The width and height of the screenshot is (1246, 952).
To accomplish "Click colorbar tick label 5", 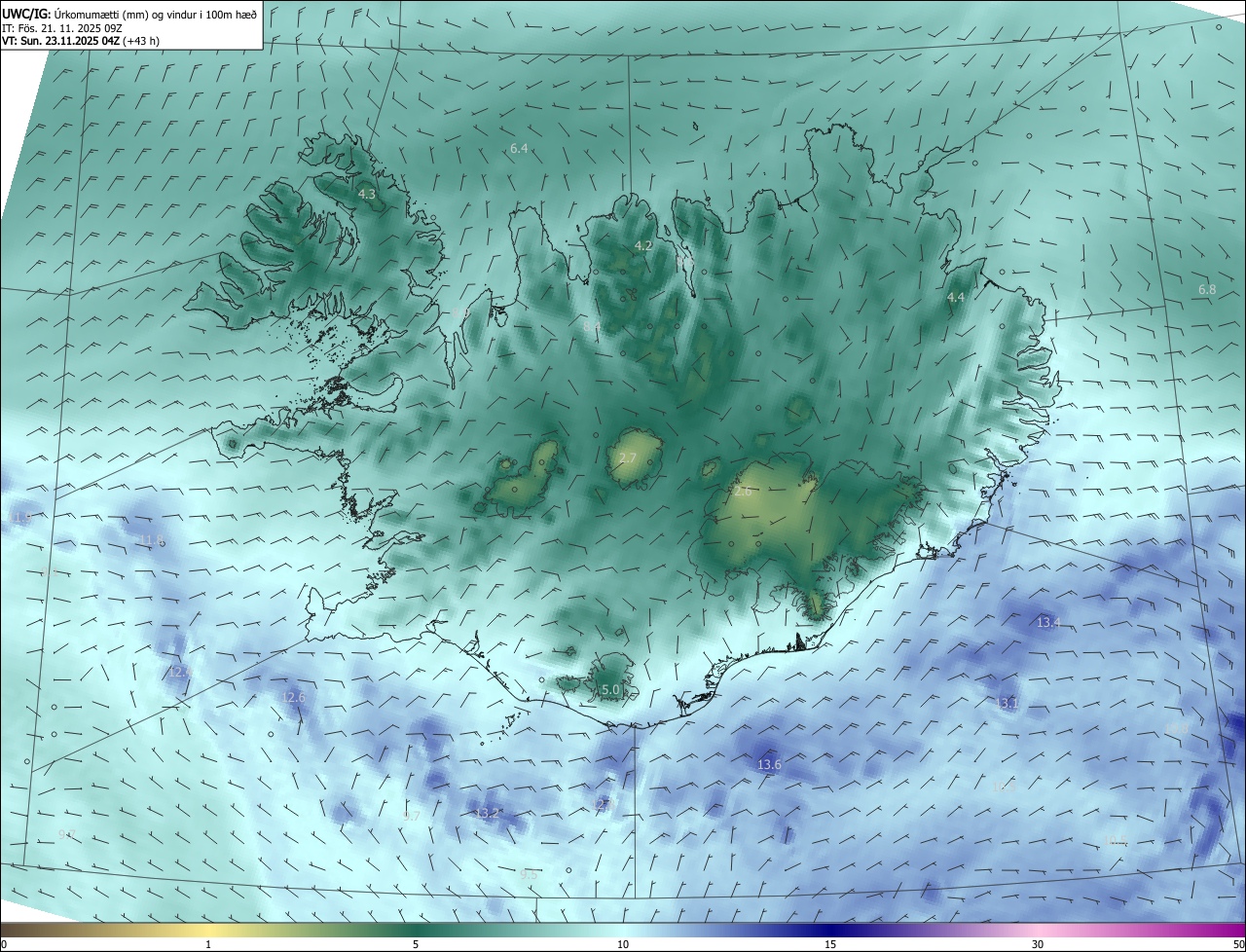I will [x=416, y=944].
